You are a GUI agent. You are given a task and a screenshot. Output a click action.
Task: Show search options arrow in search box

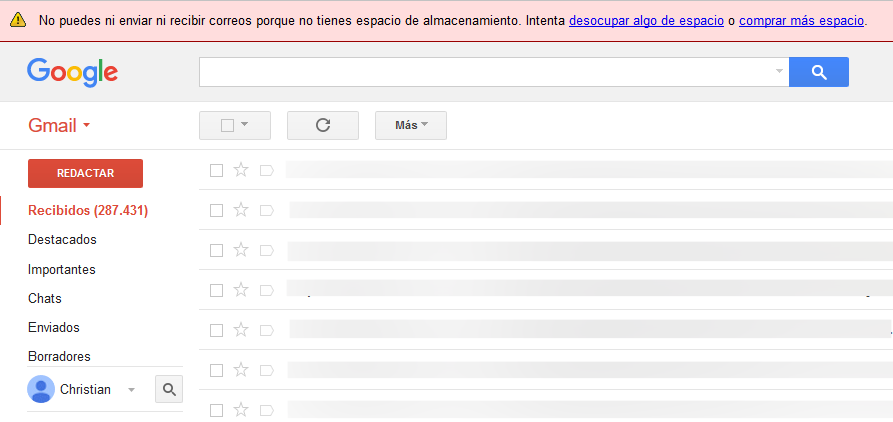click(779, 72)
